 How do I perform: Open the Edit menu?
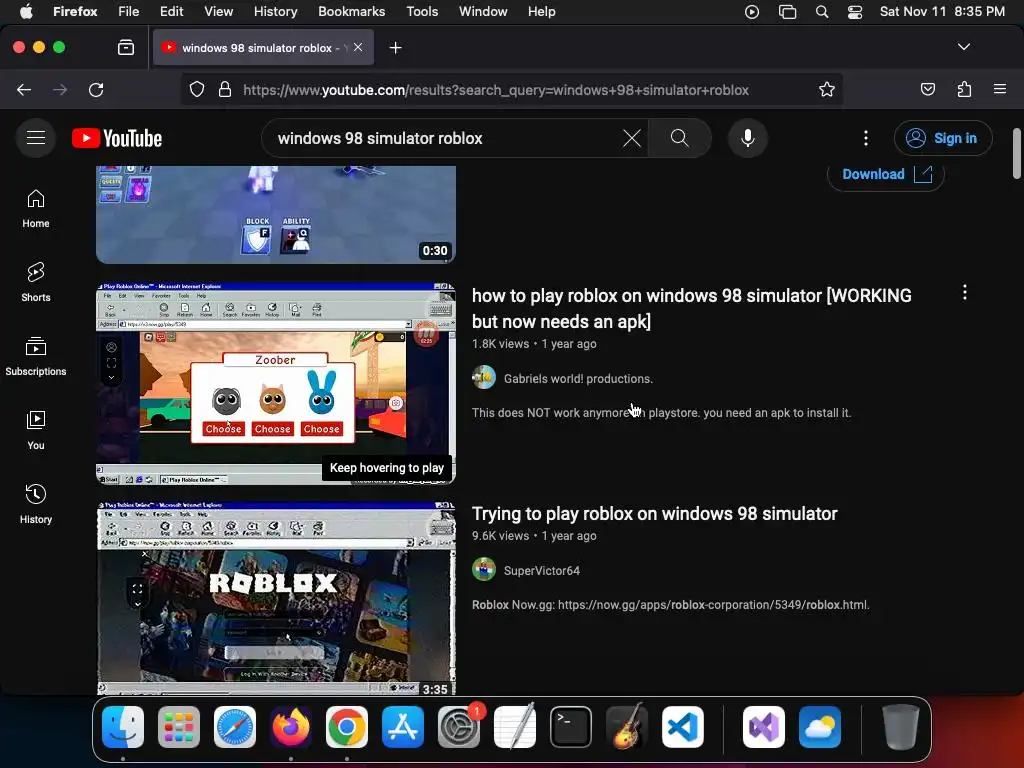point(172,12)
